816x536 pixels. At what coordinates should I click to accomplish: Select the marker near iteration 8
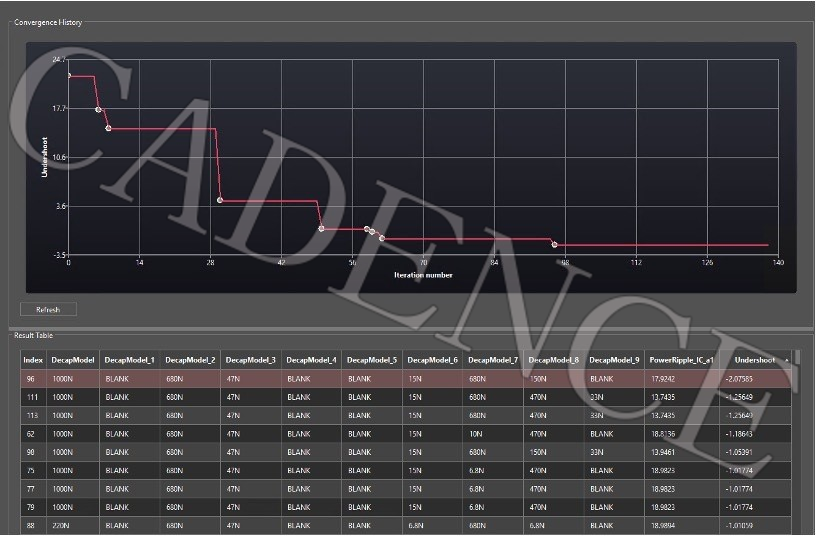(108, 128)
